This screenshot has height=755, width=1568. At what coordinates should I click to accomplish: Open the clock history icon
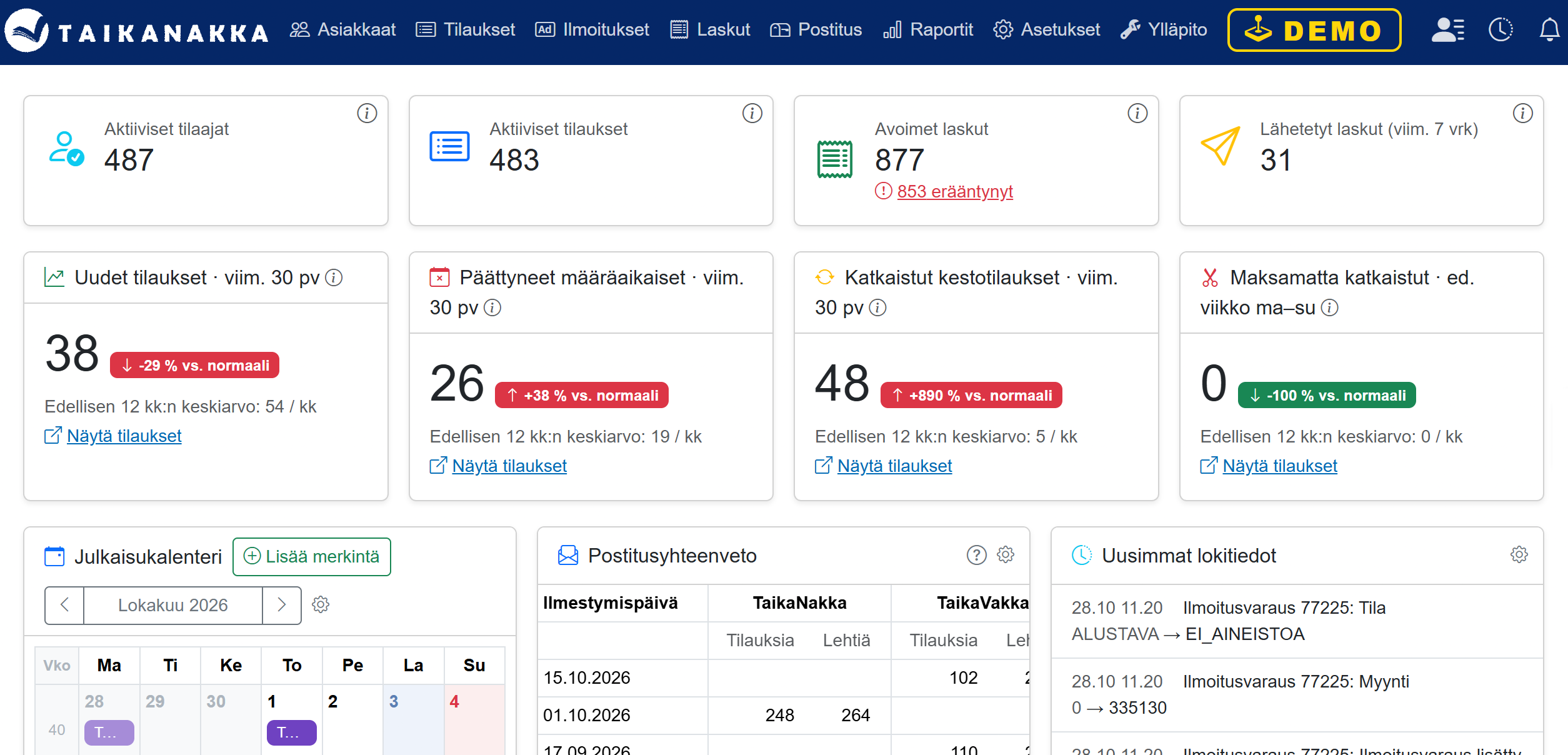pos(1501,30)
